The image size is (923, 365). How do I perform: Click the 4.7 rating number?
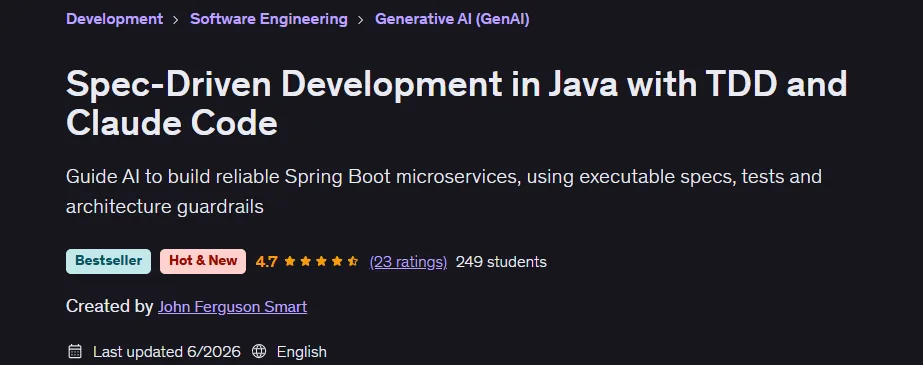(x=267, y=262)
